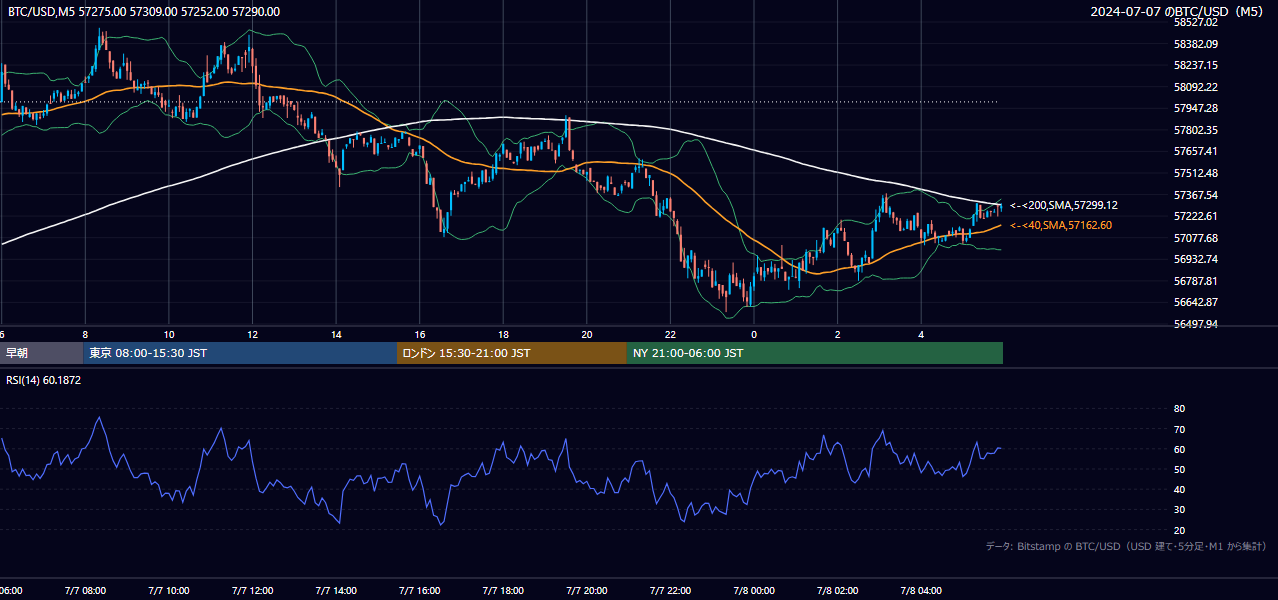Click price axis label 57222.61
Screen dimensions: 1278x600
pos(1196,216)
